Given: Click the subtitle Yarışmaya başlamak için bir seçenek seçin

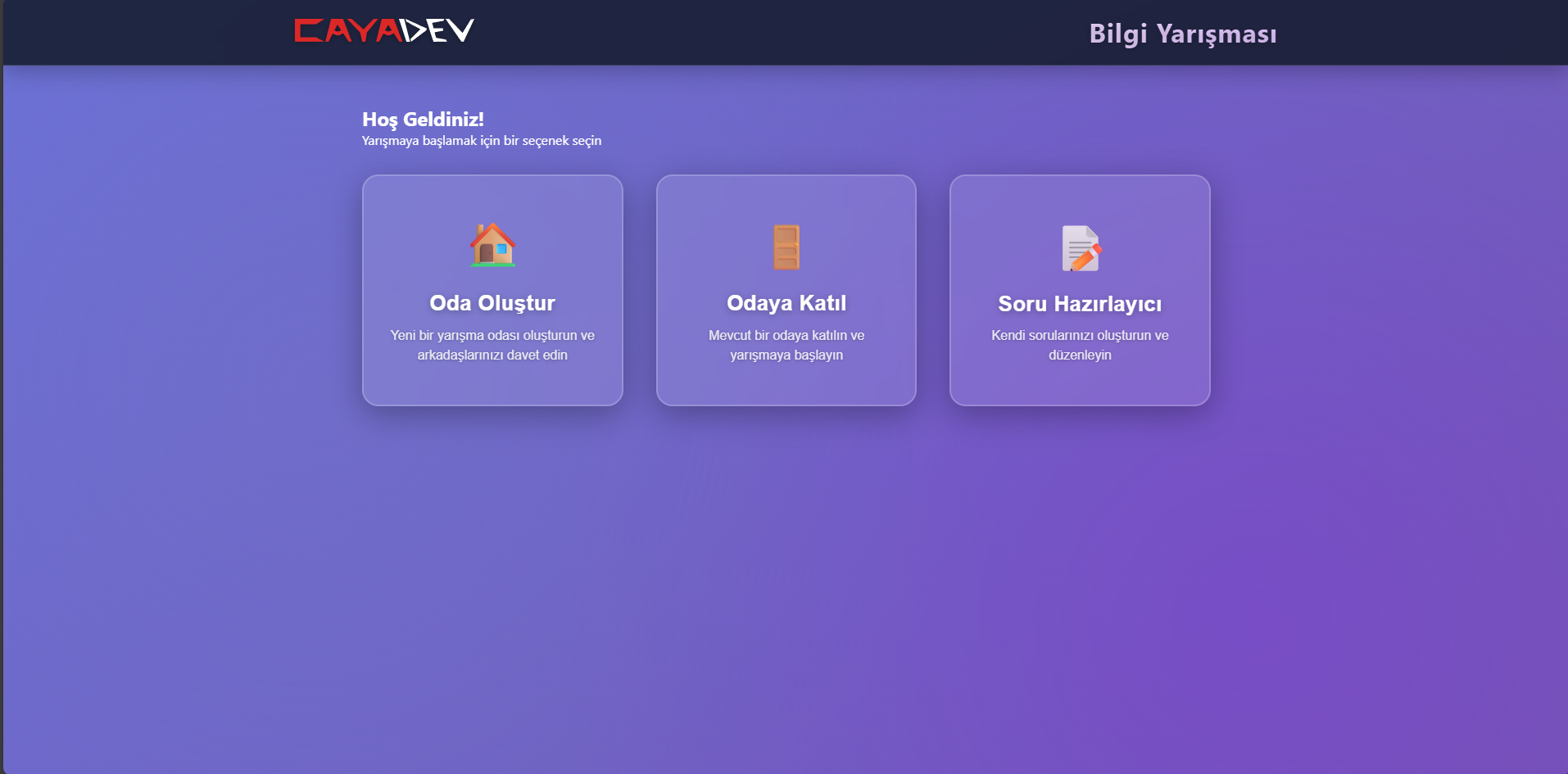Looking at the screenshot, I should coord(482,141).
